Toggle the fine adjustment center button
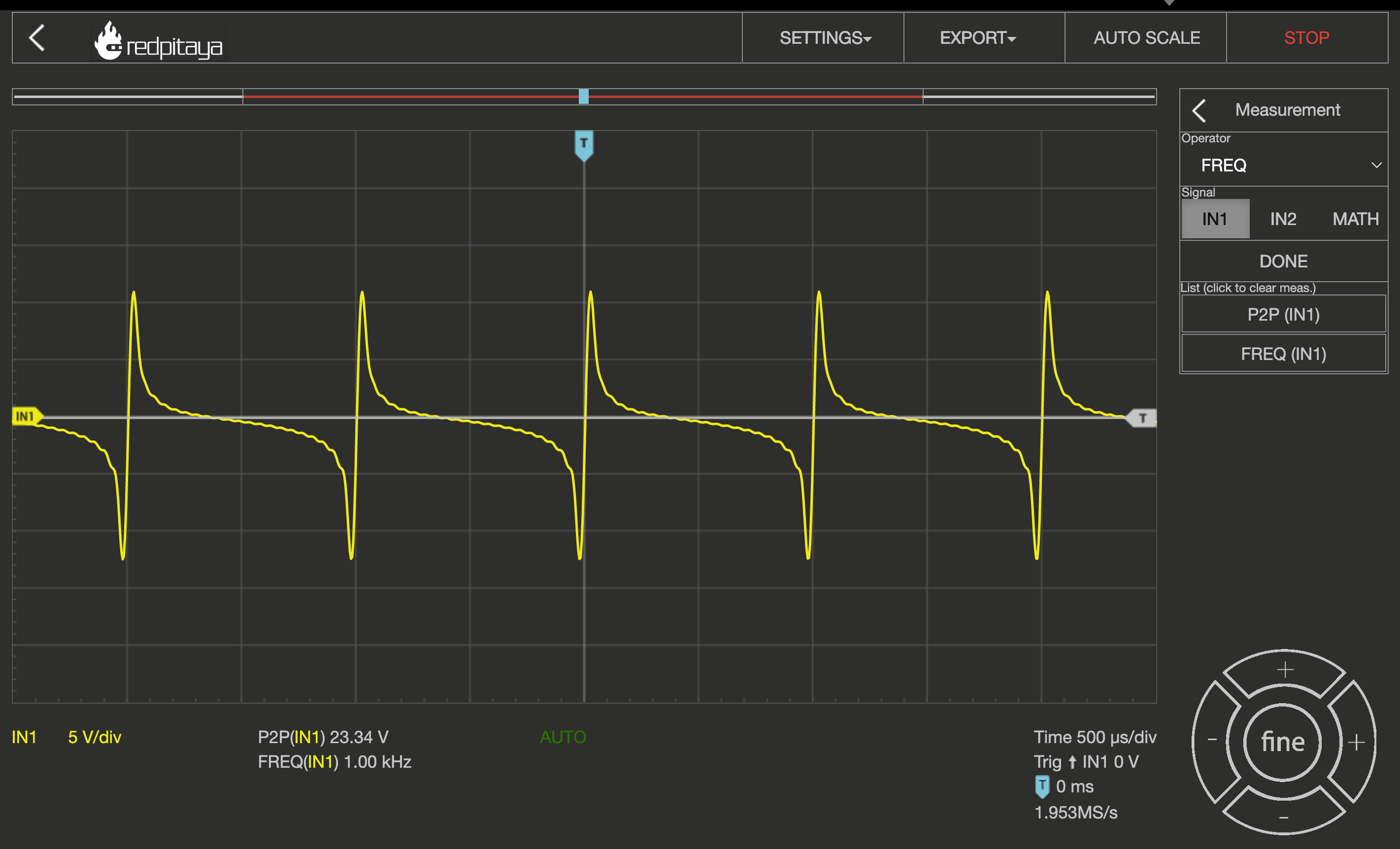Screen dimensions: 1400x849 1283,742
